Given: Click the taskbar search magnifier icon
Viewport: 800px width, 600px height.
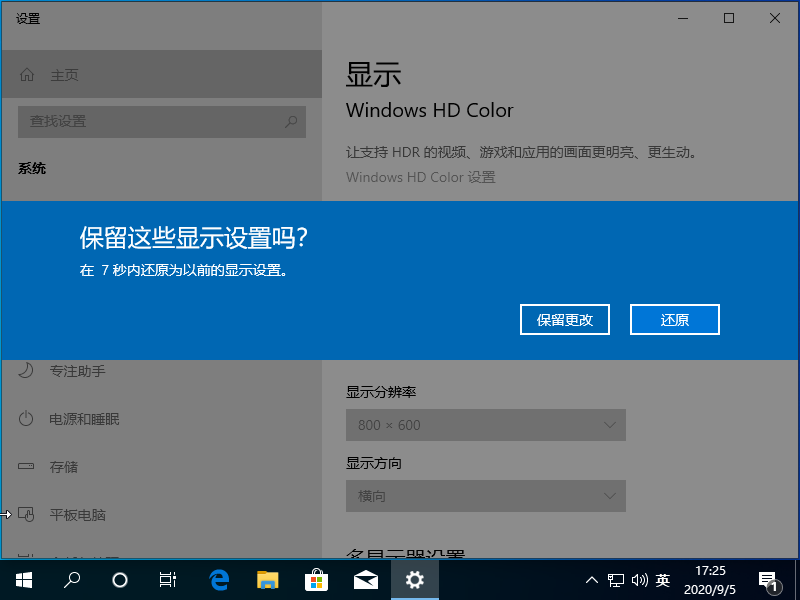Looking at the screenshot, I should click(72, 579).
